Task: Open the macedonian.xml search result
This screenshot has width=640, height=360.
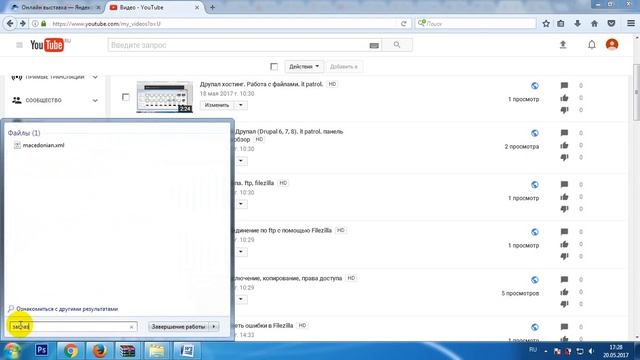Action: (43, 145)
